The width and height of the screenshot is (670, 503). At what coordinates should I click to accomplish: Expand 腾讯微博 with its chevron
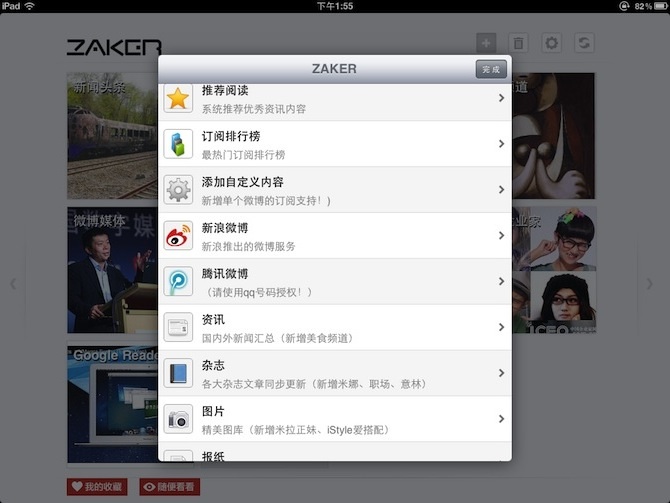(x=502, y=281)
